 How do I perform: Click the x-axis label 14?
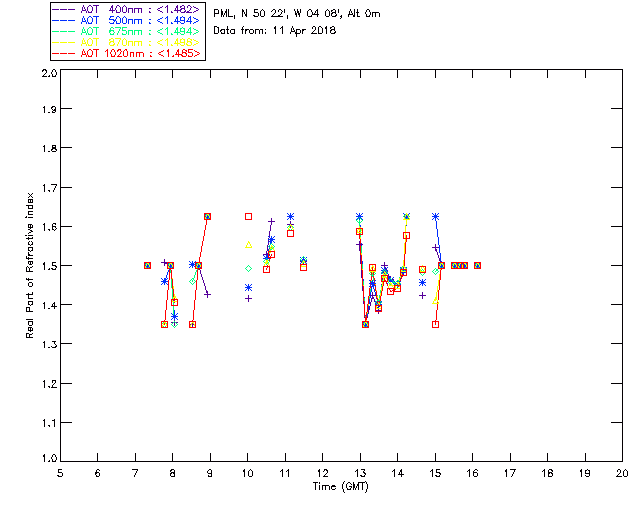click(x=398, y=473)
